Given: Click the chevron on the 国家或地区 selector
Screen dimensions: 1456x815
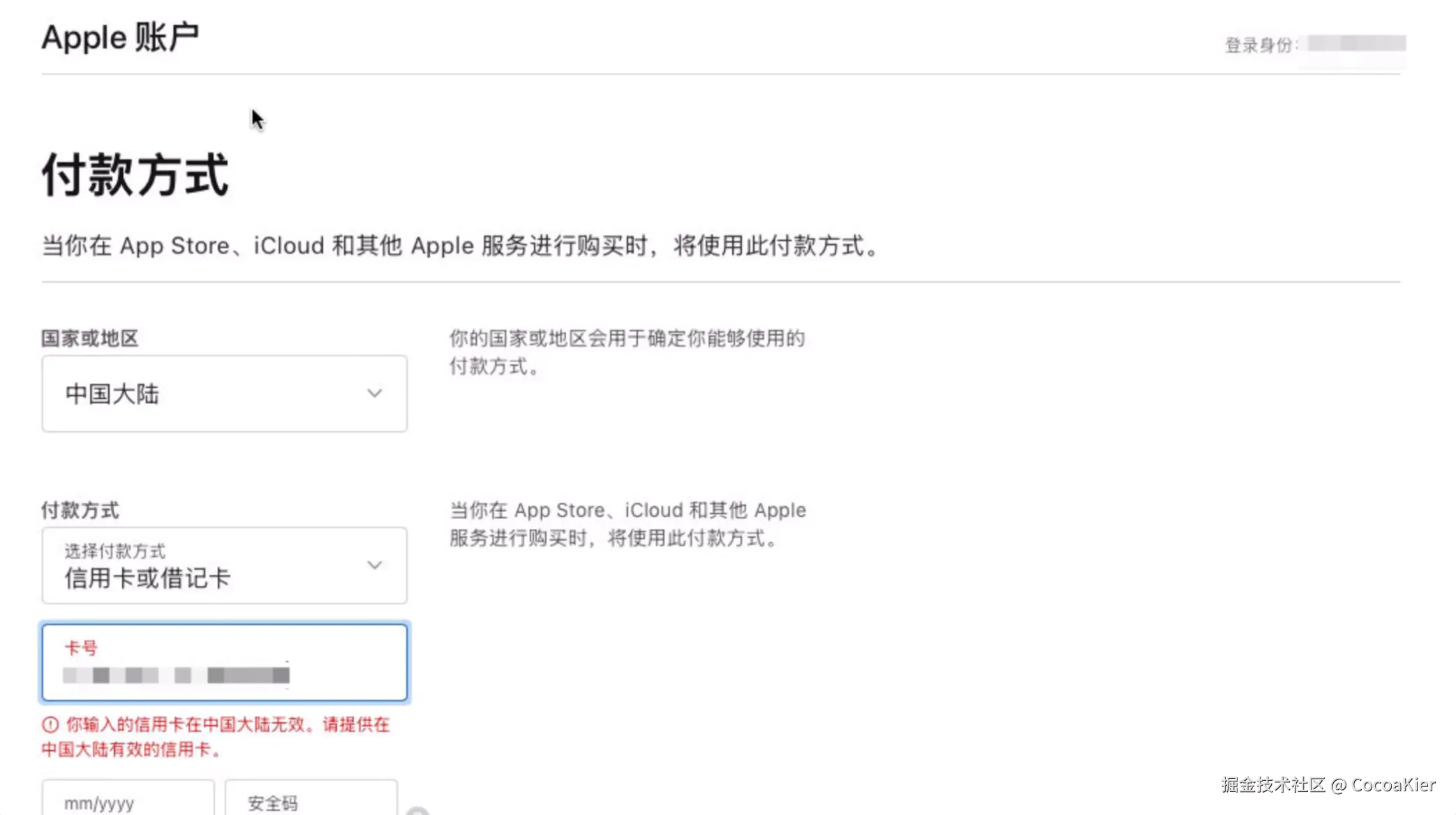Looking at the screenshot, I should click(x=376, y=394).
